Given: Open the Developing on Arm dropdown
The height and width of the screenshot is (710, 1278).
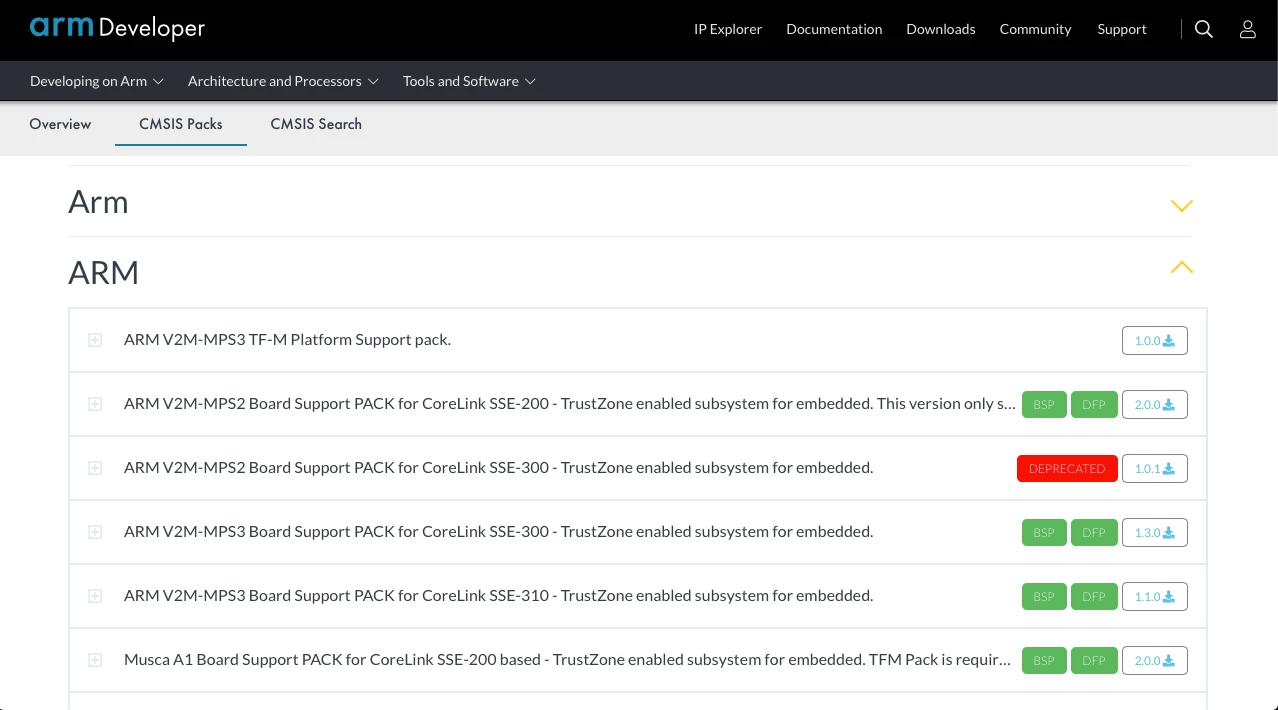Looking at the screenshot, I should tap(97, 81).
